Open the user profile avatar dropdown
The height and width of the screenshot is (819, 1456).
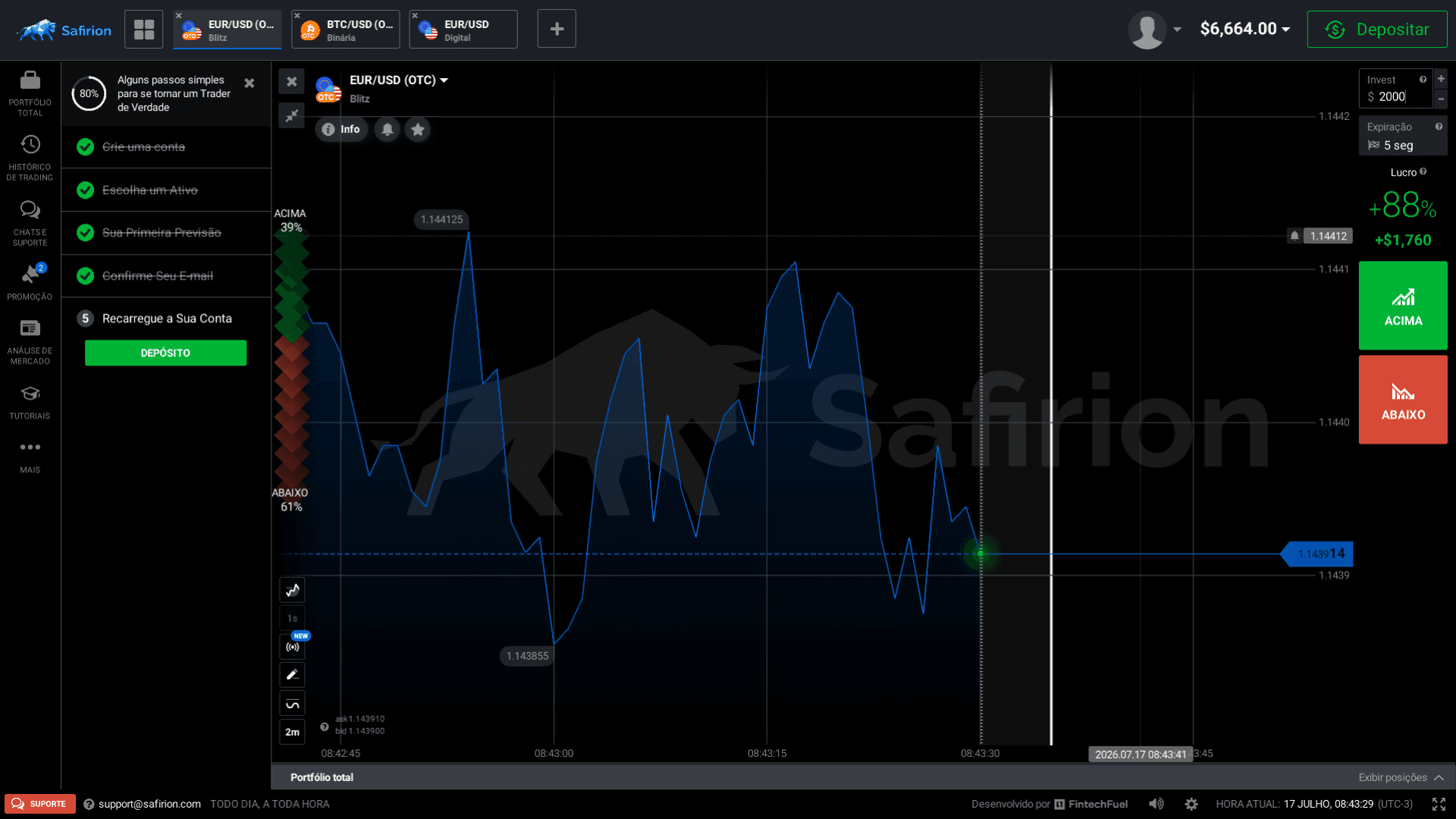click(x=1155, y=29)
